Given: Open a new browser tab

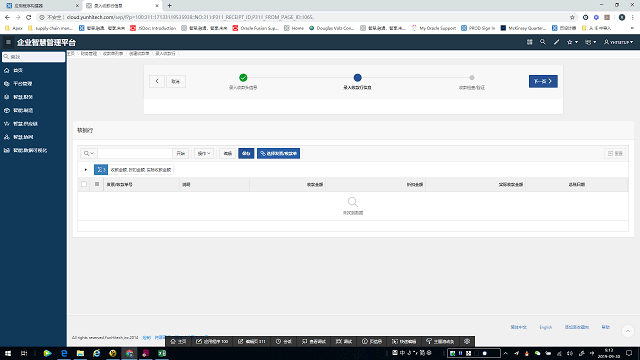Looking at the screenshot, I should [x=169, y=6].
